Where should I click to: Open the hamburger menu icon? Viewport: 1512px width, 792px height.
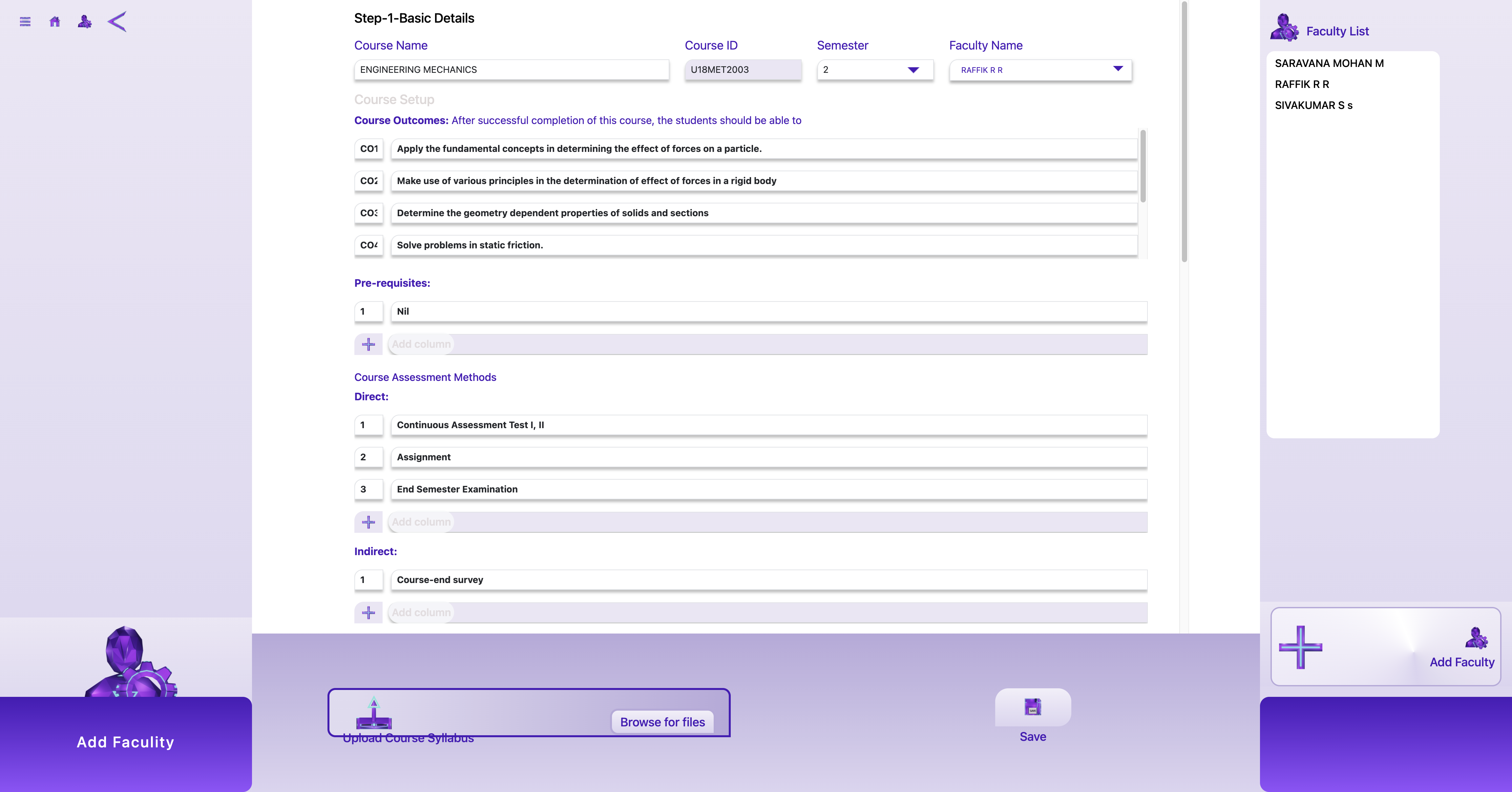25,22
